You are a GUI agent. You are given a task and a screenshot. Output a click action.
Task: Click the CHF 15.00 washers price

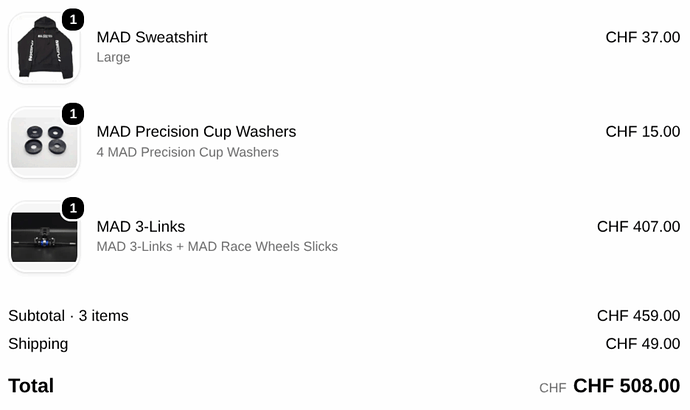(x=642, y=132)
